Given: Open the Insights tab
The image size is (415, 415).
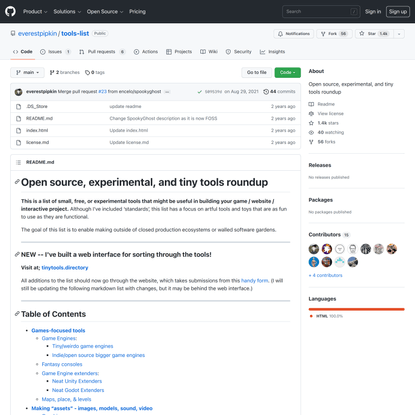Looking at the screenshot, I should [272, 52].
